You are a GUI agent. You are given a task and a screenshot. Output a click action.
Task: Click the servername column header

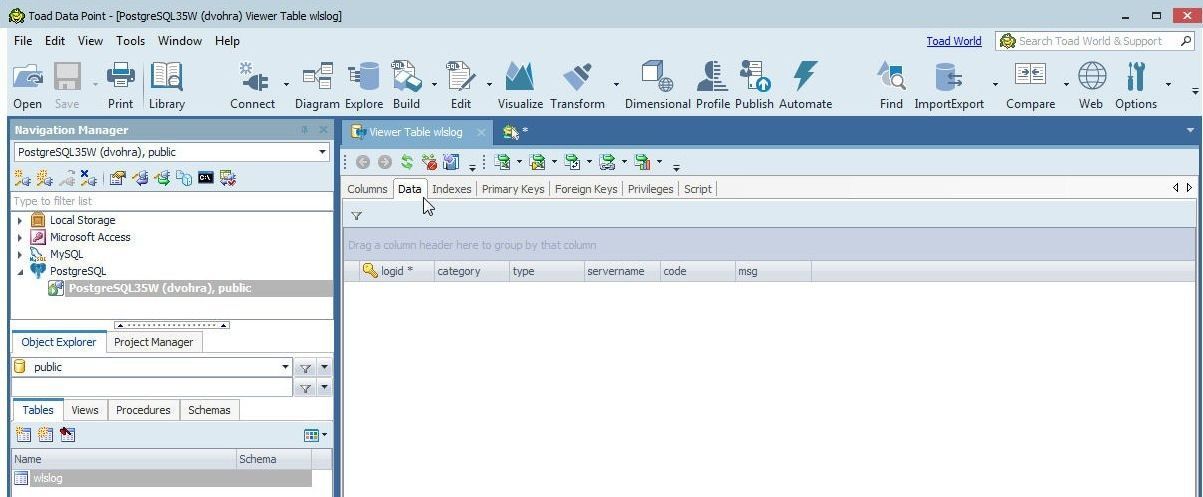point(621,271)
